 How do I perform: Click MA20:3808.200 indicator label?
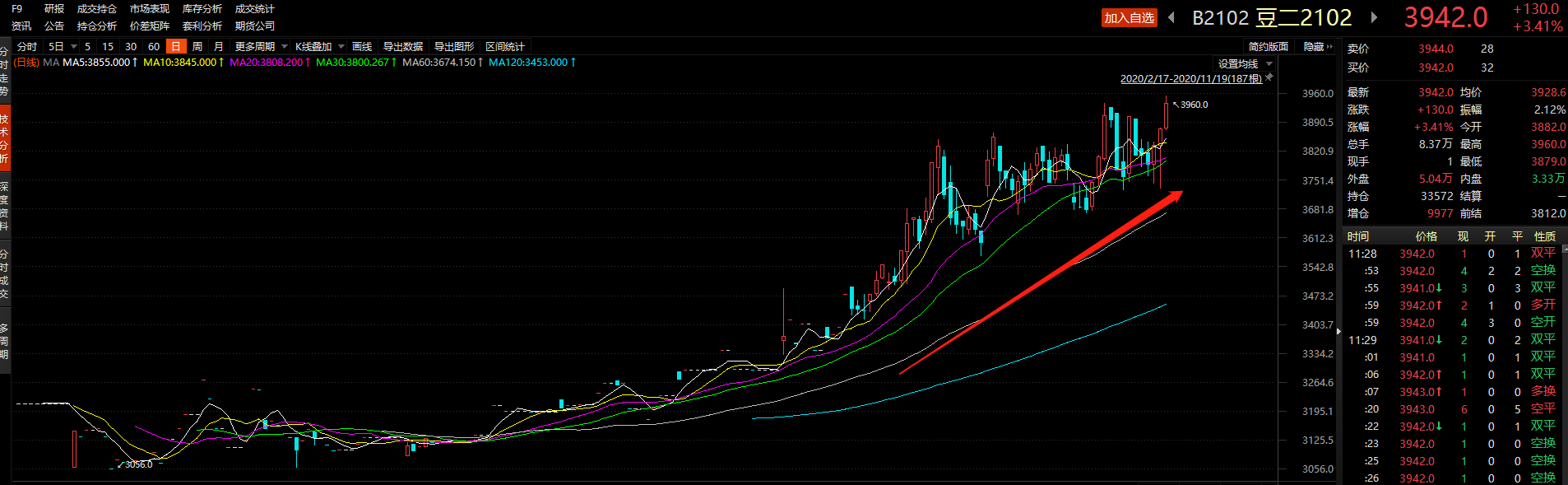(270, 63)
